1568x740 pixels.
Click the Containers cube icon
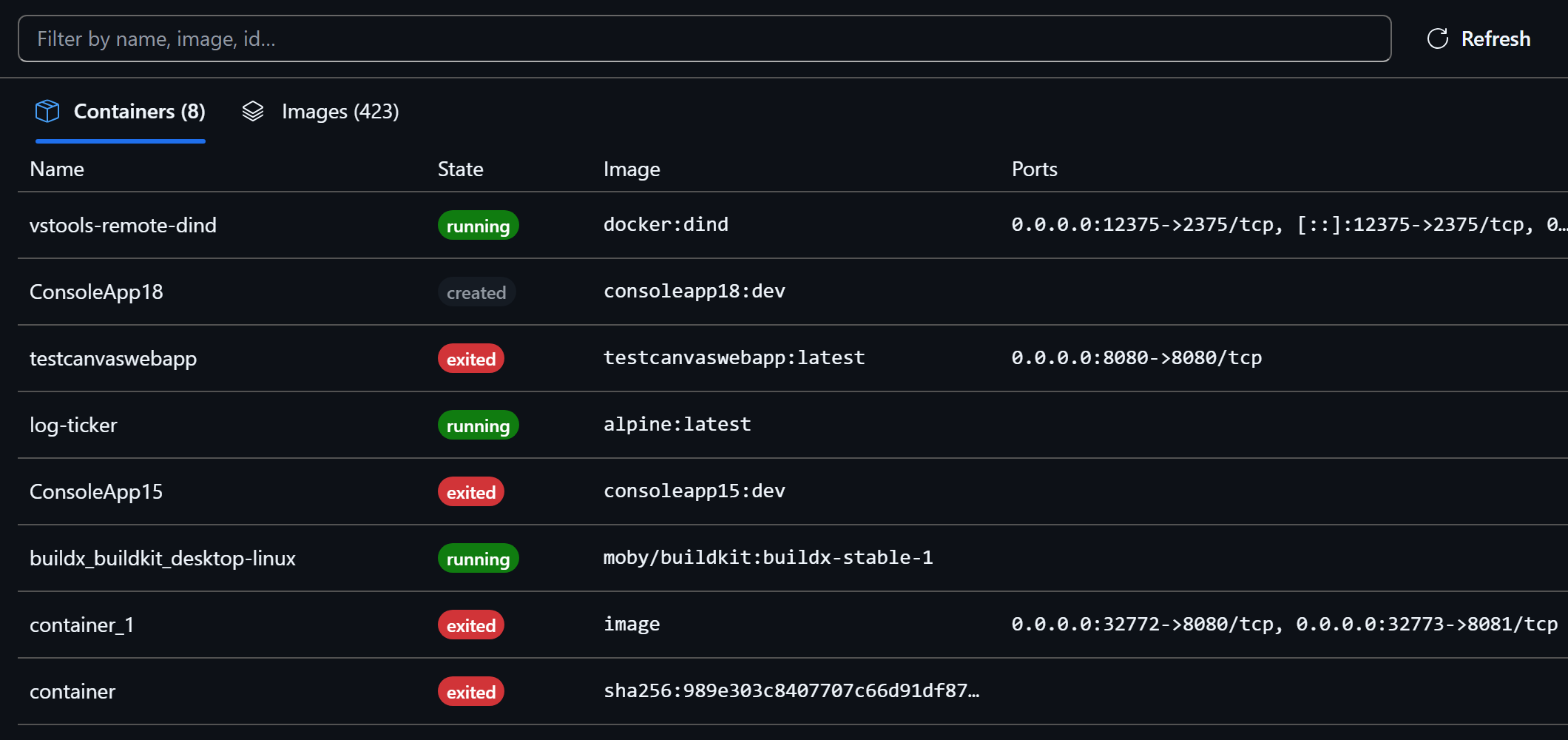pyautogui.click(x=47, y=111)
